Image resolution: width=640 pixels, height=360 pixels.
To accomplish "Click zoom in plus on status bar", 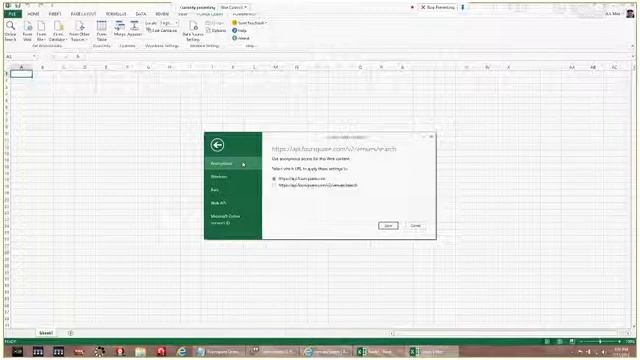I will tap(619, 341).
